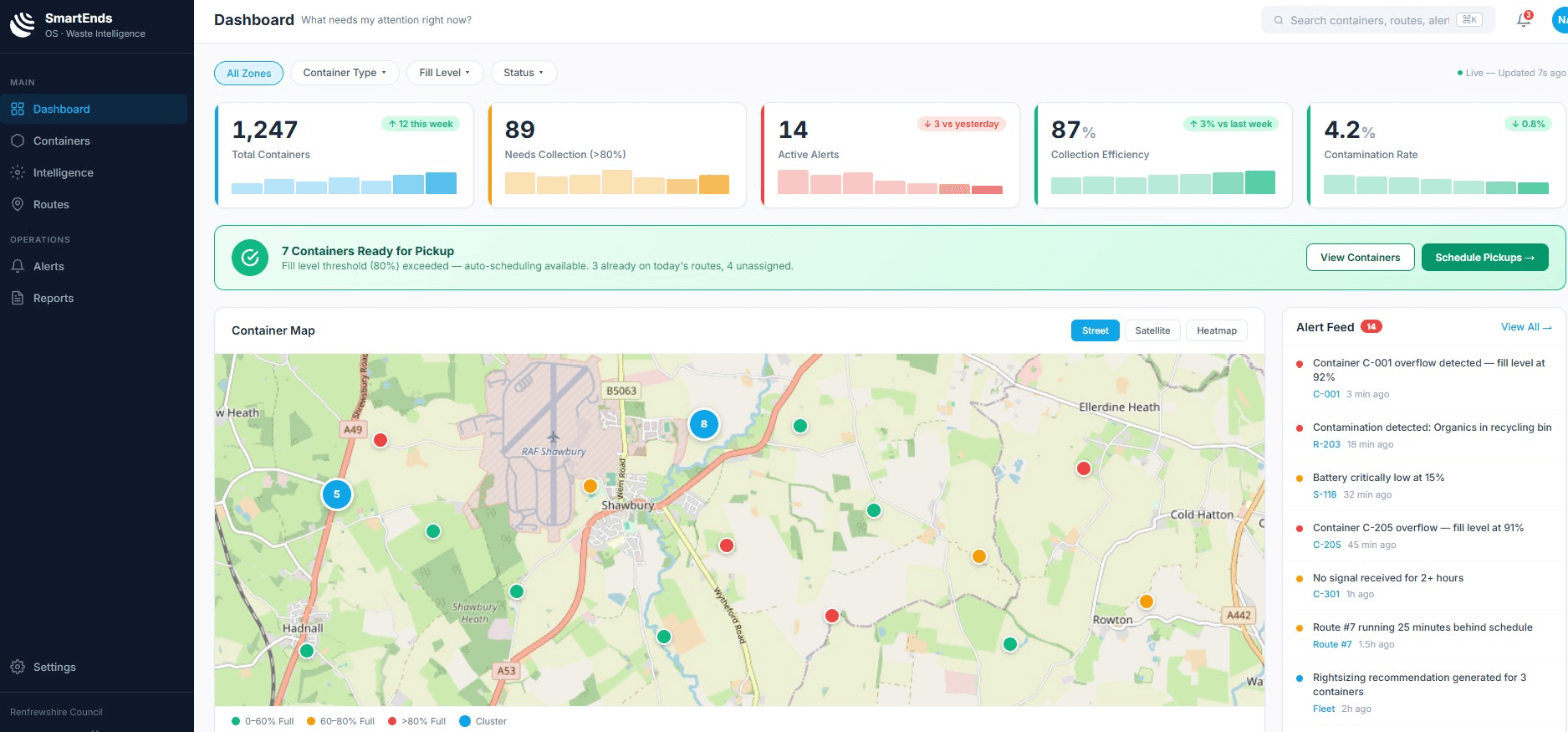Screen dimensions: 1568x732
Task: Click 'Renfrewshire Council' footer text
Action: pos(56,712)
